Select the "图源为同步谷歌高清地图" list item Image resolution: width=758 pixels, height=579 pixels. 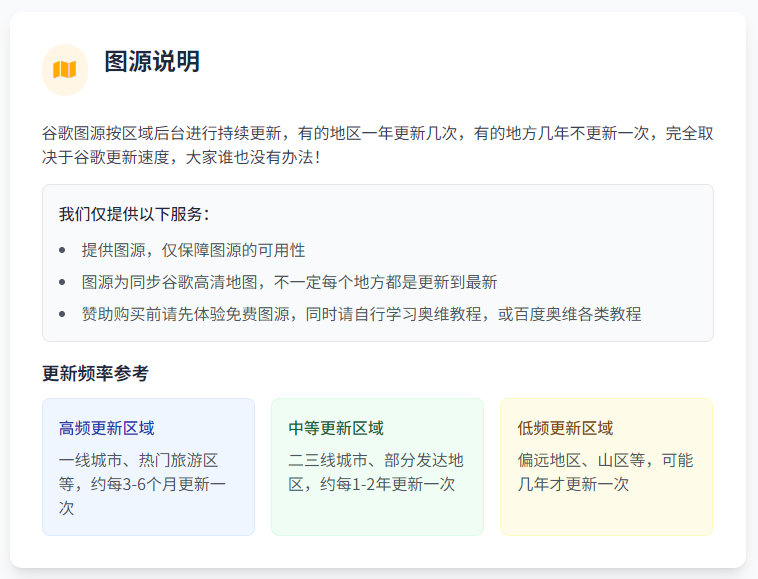(x=289, y=282)
